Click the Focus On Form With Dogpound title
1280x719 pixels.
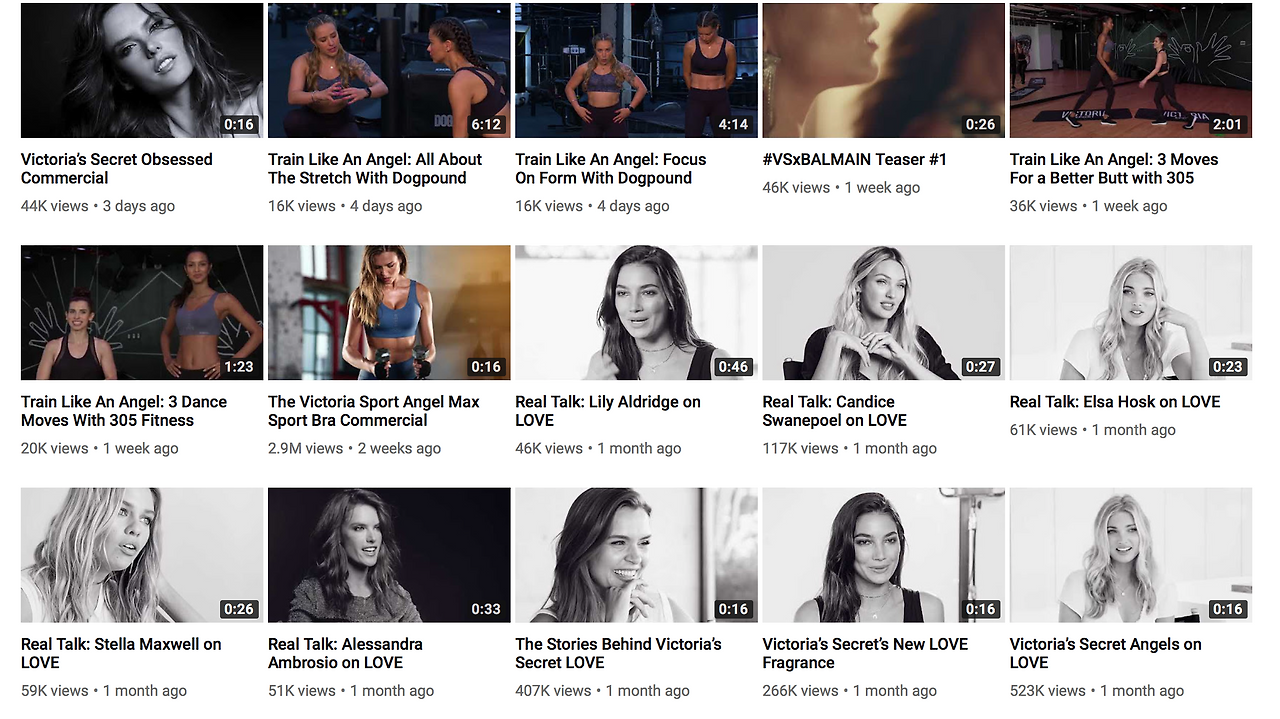pyautogui.click(x=610, y=168)
